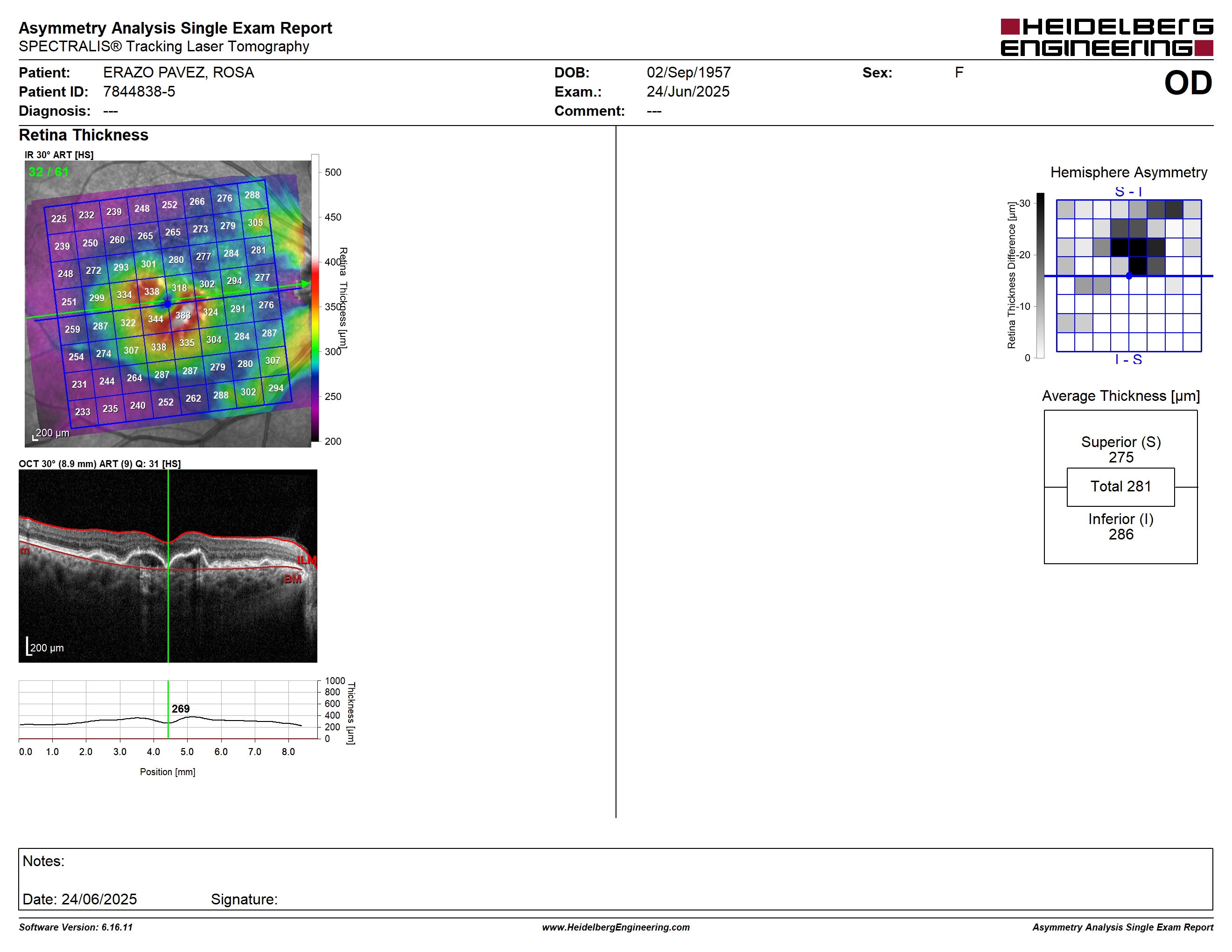This screenshot has height=952, width=1232.
Task: Click SPECTRALIS® Tracking Laser Tomography subtitle
Action: 164,47
